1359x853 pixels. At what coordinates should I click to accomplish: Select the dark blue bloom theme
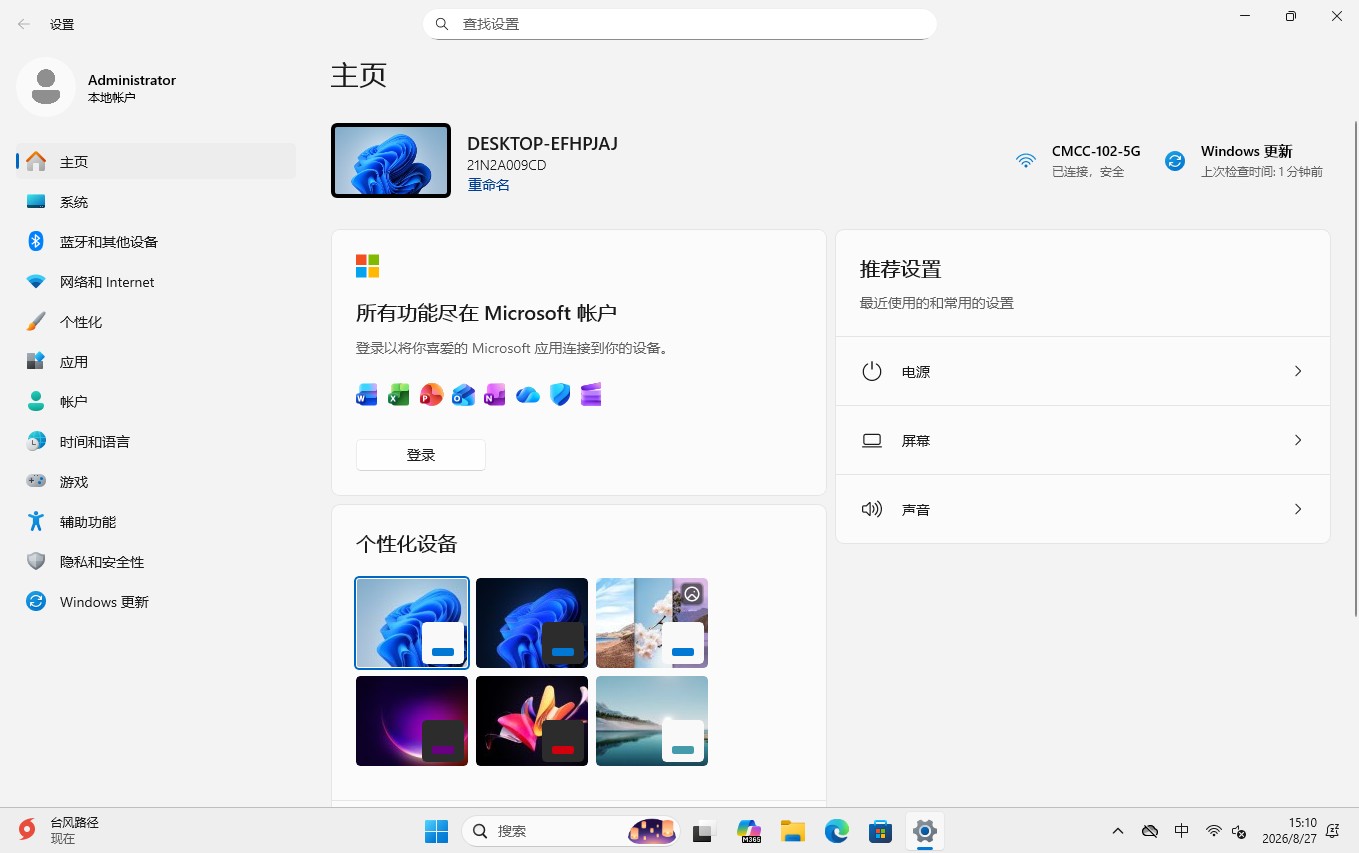(x=532, y=622)
